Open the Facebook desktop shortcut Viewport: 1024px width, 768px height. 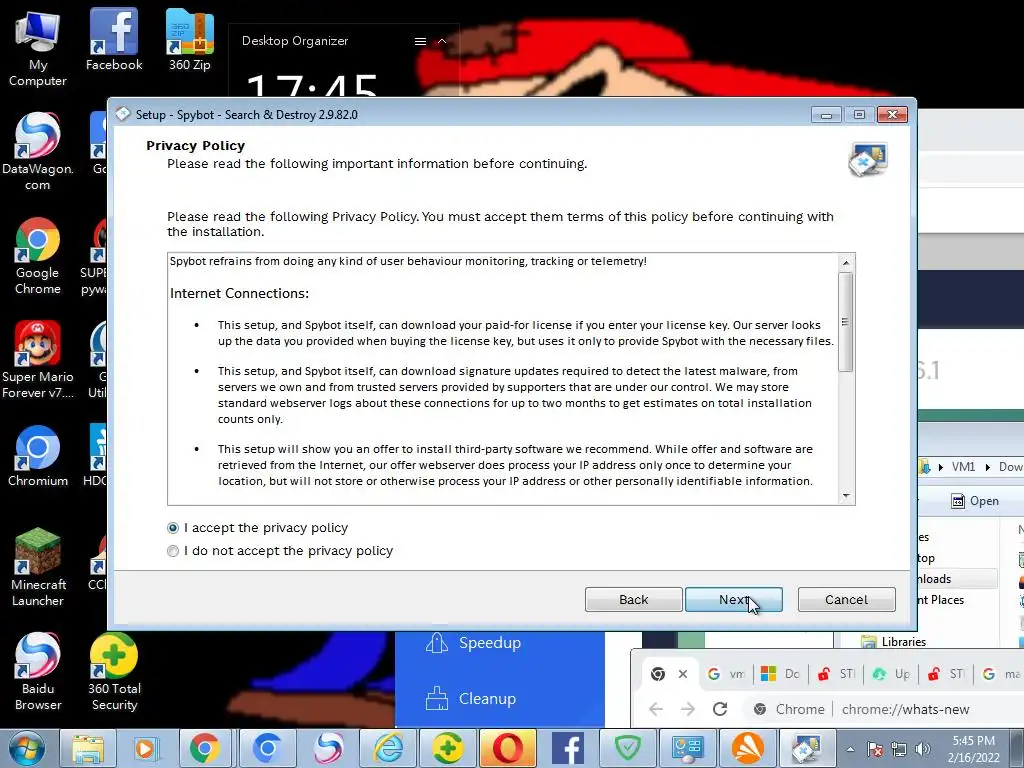tap(114, 39)
